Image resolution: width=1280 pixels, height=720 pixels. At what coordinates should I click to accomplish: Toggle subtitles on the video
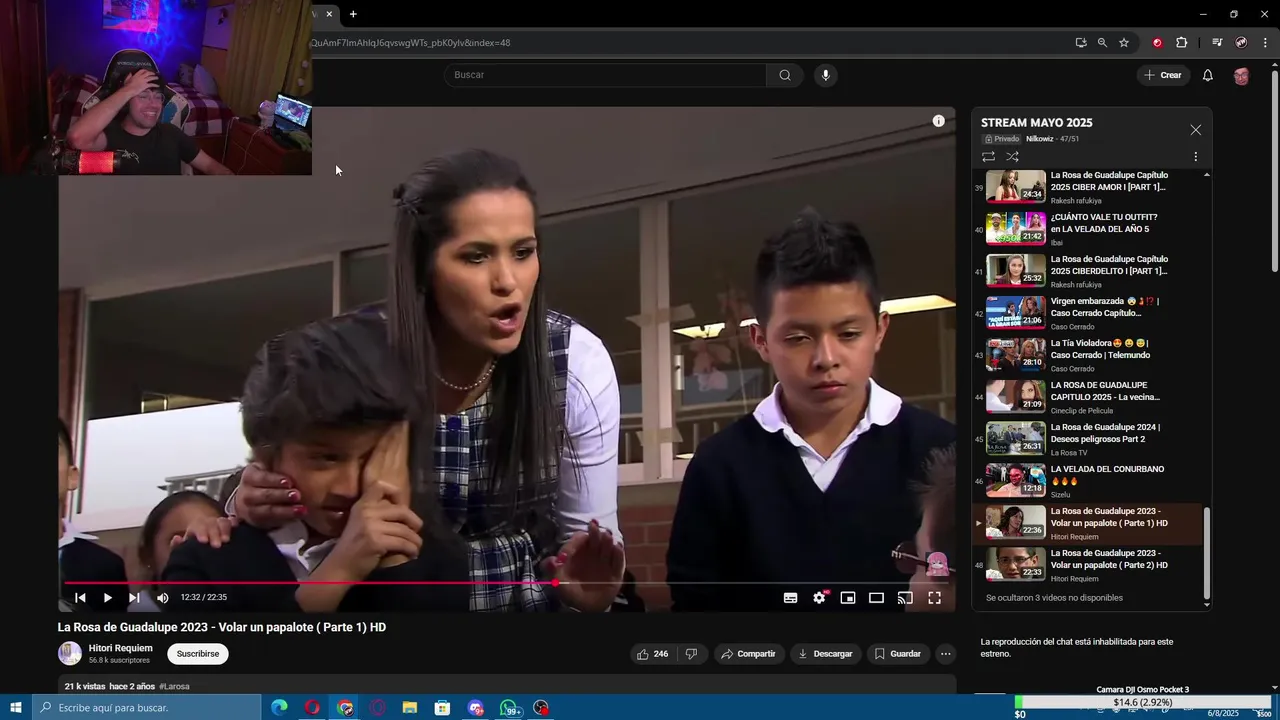coord(790,598)
